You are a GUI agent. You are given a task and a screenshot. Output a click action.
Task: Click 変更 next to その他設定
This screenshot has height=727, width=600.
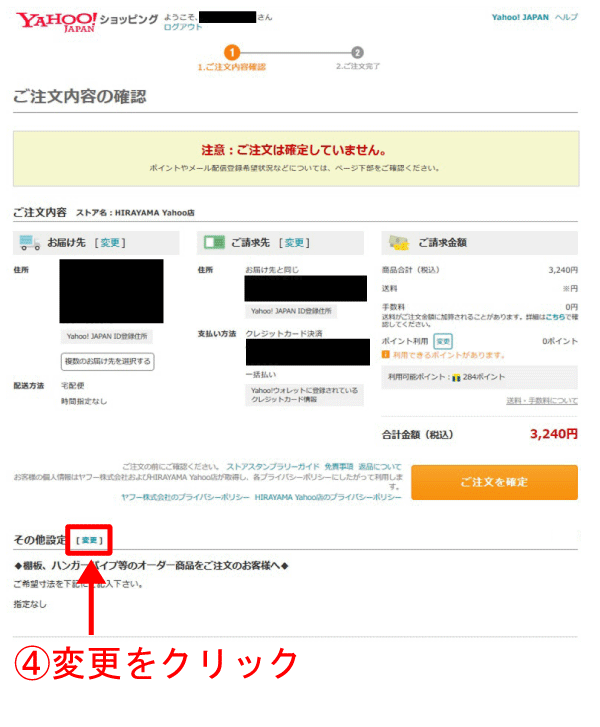coord(89,540)
